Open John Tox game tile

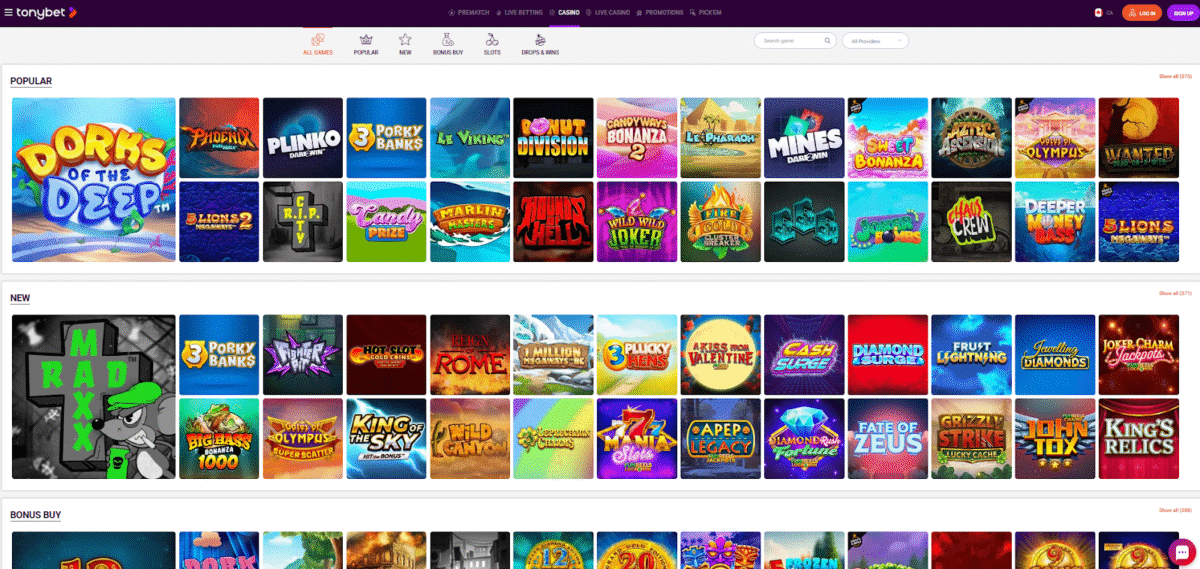1055,439
